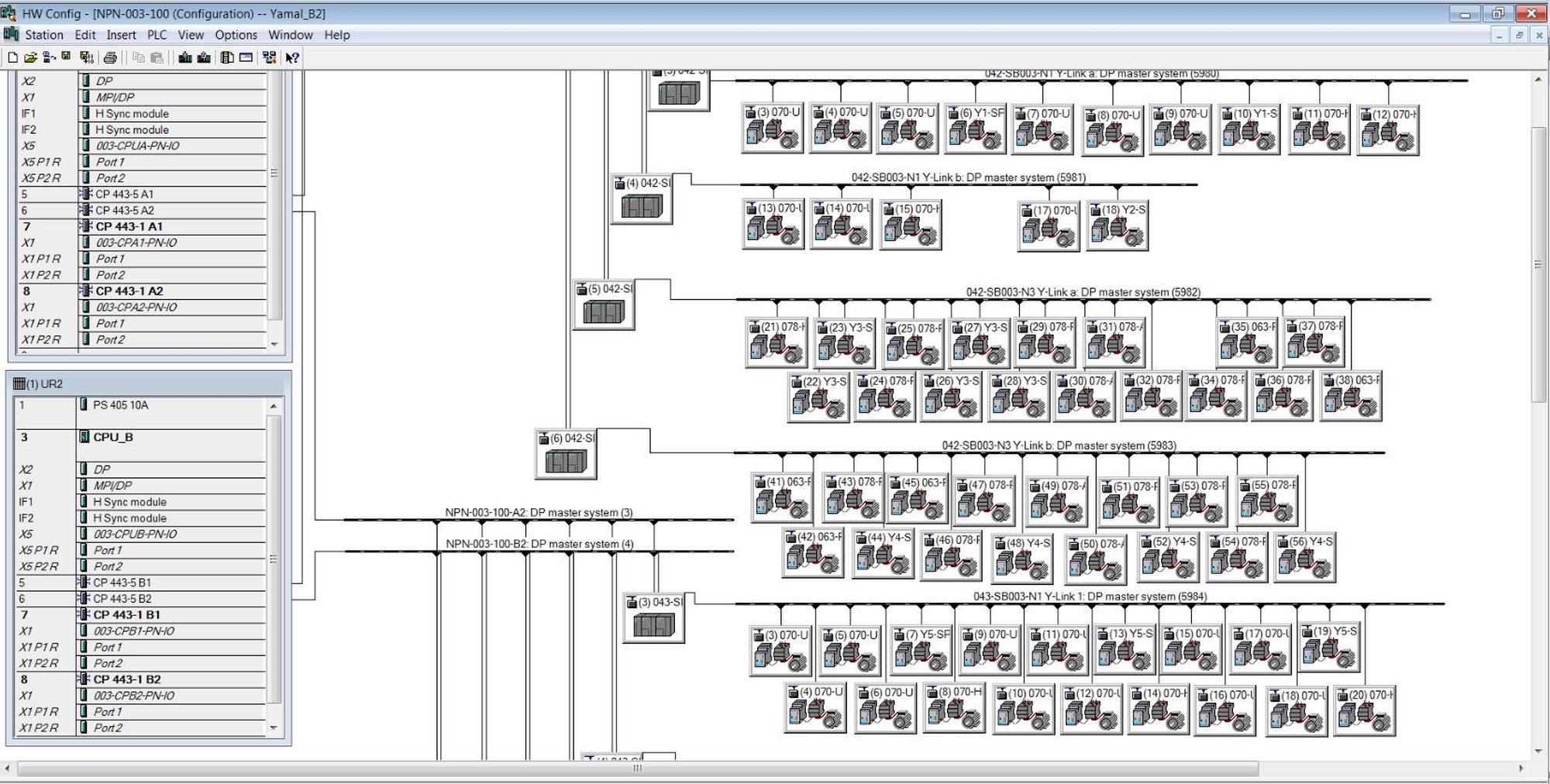The width and height of the screenshot is (1550, 784).
Task: Click the horizontal scrollbar right arrow
Action: [1521, 769]
